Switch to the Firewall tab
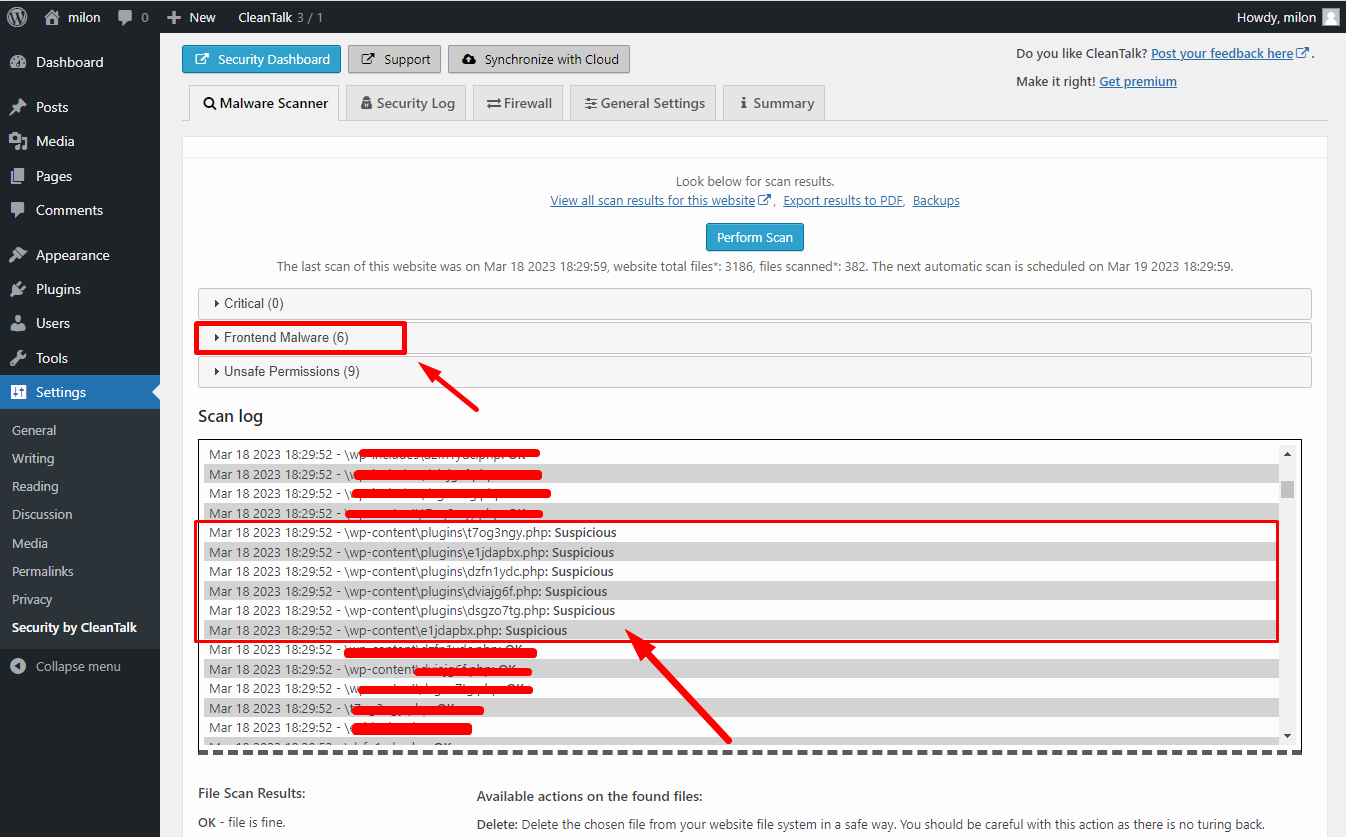Image resolution: width=1346 pixels, height=837 pixels. [x=519, y=103]
